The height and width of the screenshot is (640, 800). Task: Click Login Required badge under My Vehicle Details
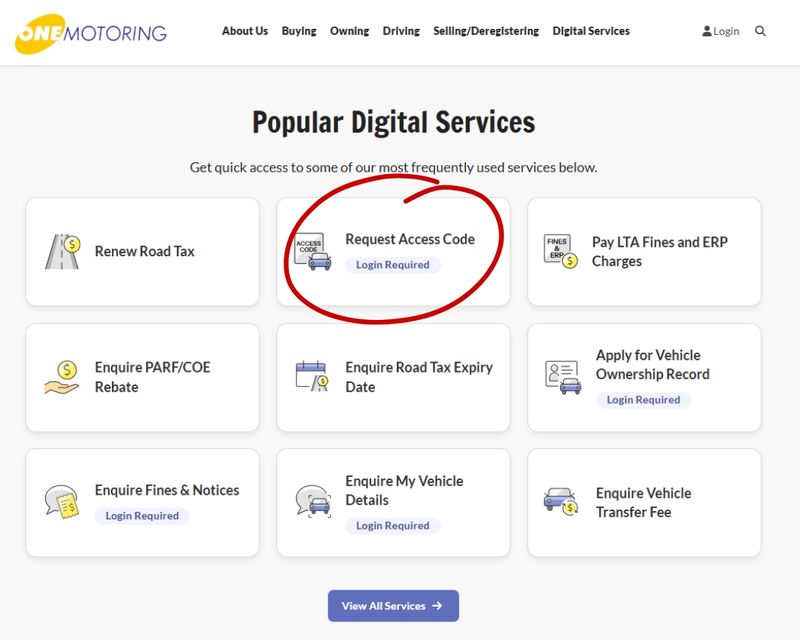(x=393, y=526)
